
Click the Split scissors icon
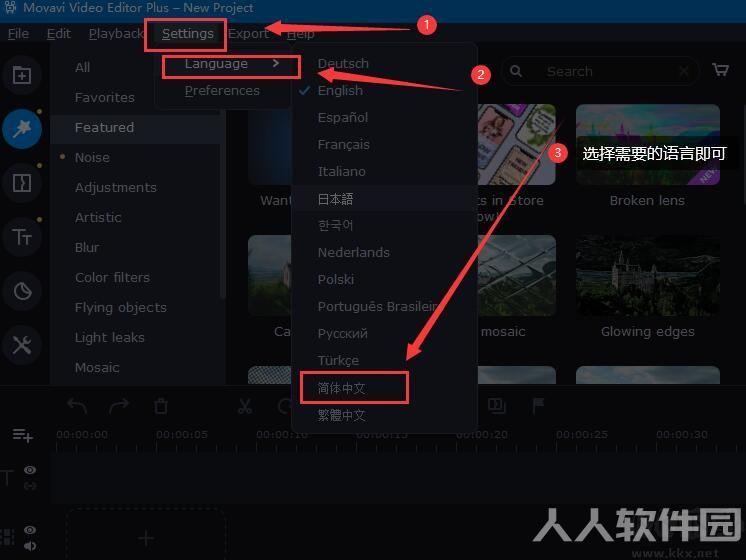coord(245,406)
